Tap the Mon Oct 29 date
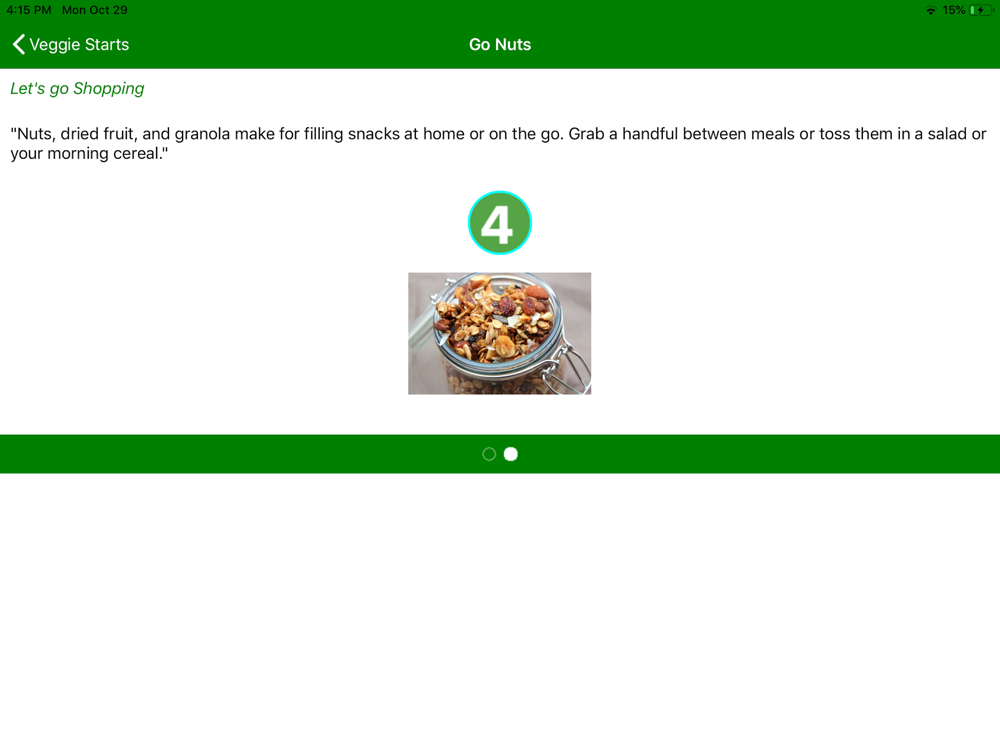 (x=94, y=10)
